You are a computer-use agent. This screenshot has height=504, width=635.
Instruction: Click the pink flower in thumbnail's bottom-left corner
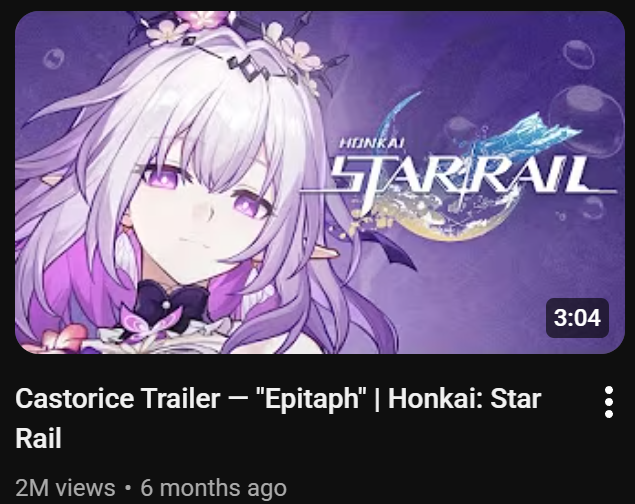(x=55, y=340)
